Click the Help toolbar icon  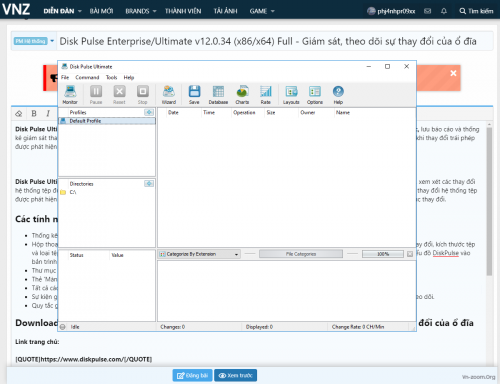tap(338, 95)
